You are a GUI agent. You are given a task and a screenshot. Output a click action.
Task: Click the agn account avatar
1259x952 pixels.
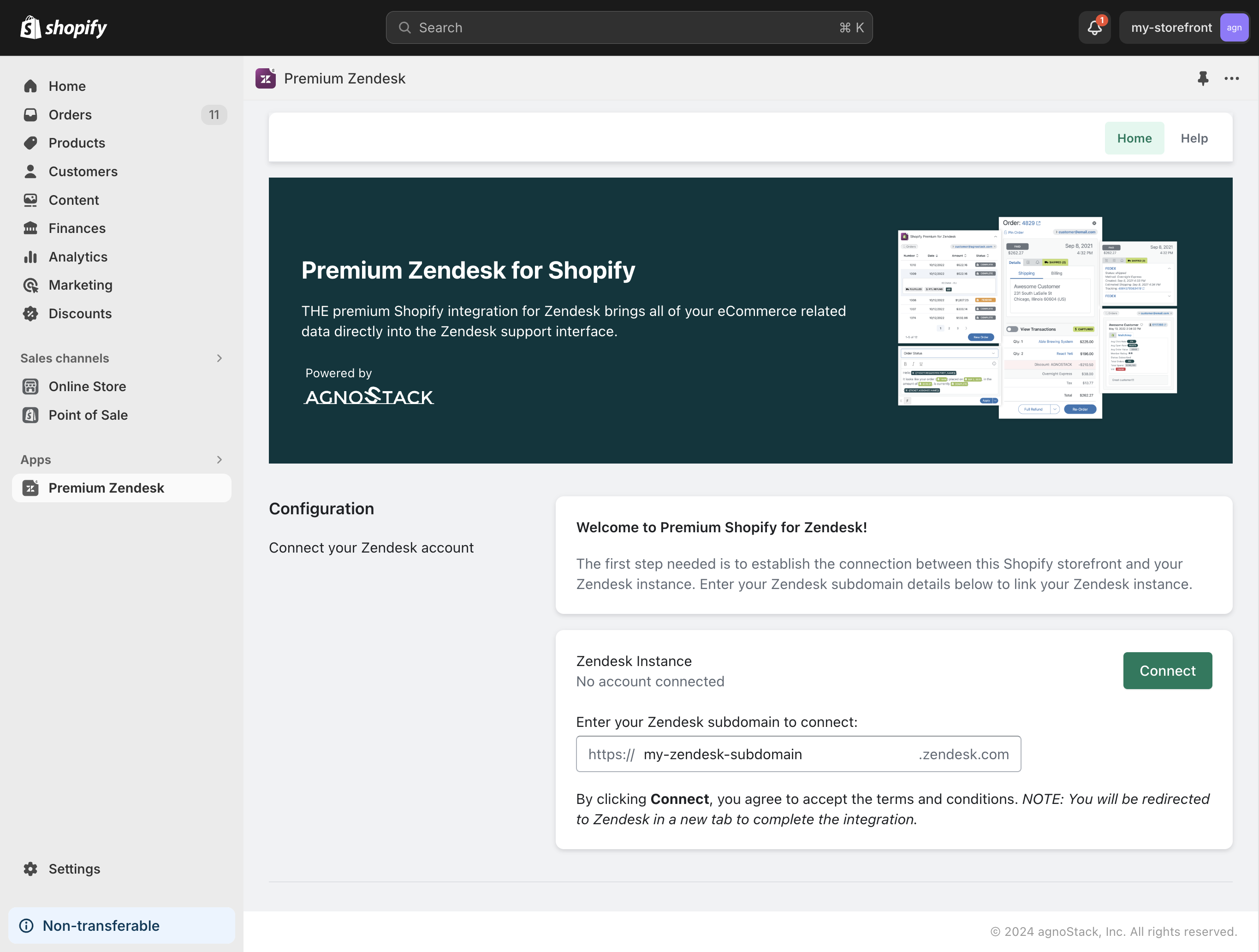coord(1234,27)
